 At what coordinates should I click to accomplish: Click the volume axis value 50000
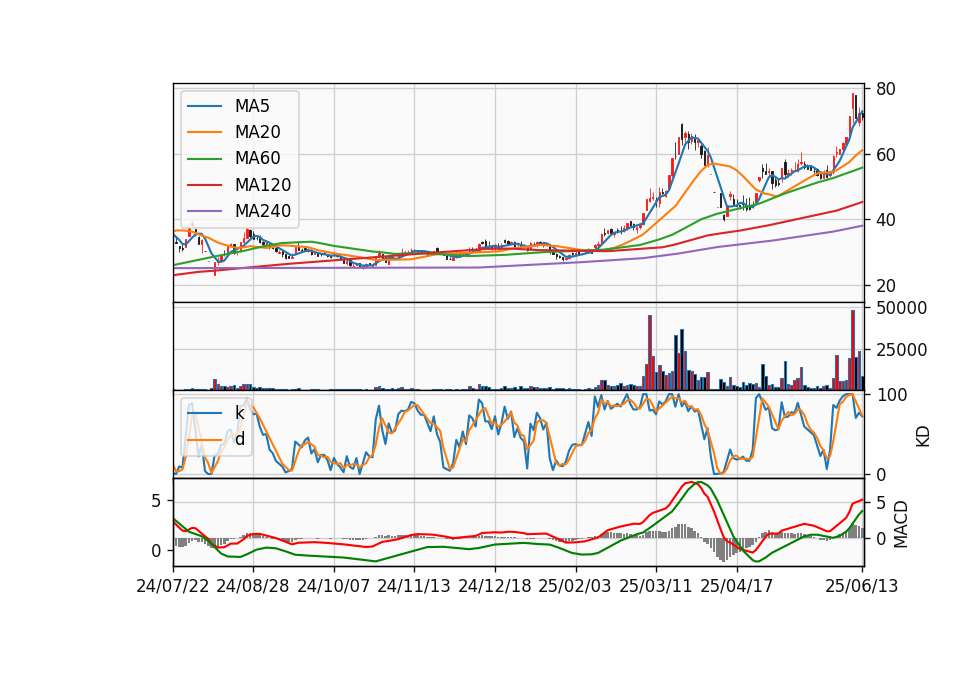[x=901, y=308]
